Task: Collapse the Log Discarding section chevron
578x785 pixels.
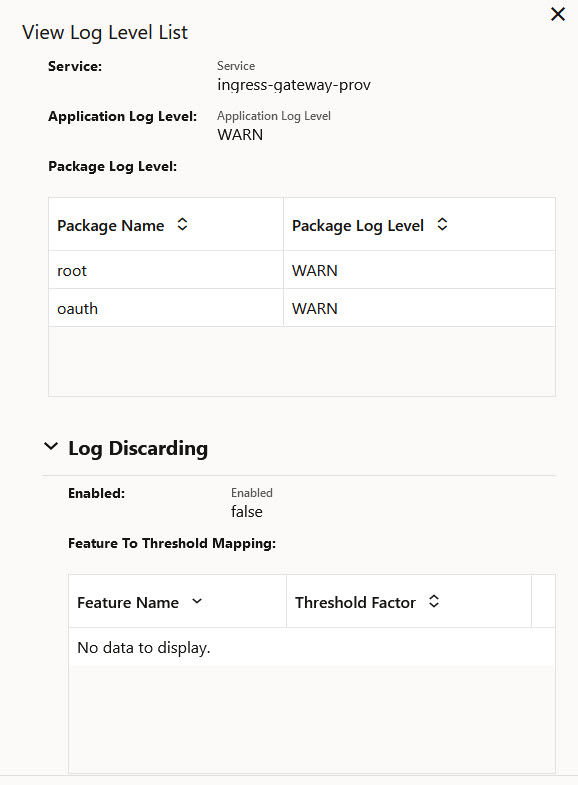Action: coord(51,446)
